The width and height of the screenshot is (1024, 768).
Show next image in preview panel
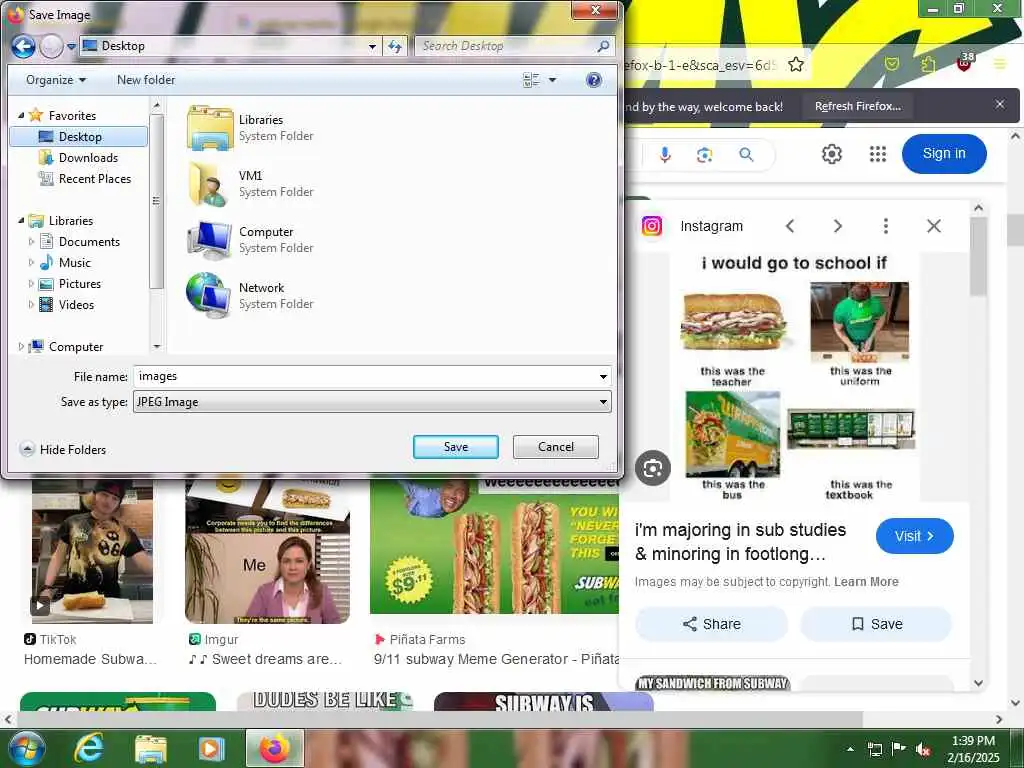tap(838, 226)
